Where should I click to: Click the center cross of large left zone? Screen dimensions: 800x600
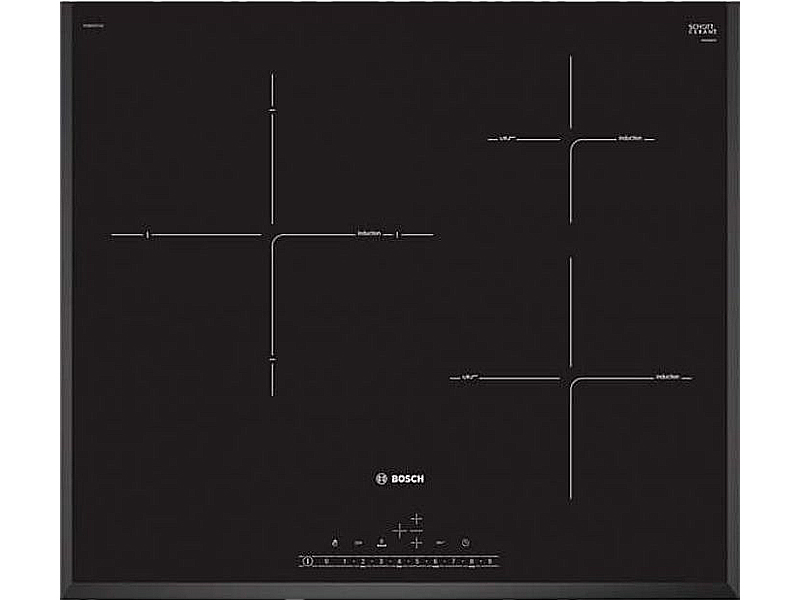click(272, 236)
